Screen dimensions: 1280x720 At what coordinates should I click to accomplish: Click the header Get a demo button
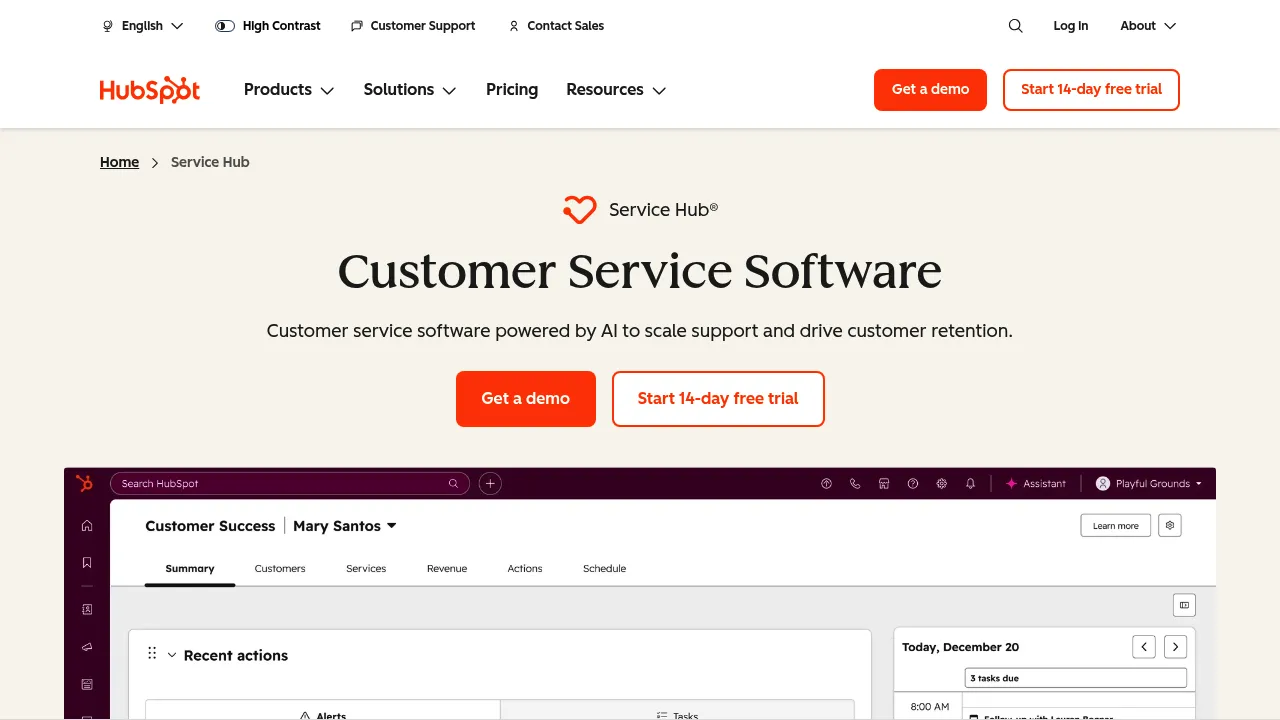[x=930, y=90]
